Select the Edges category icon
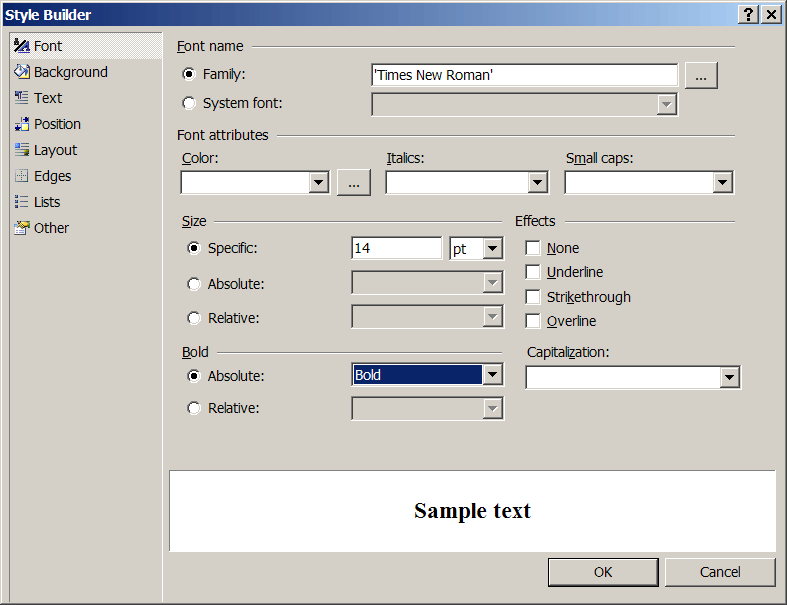 [x=22, y=176]
